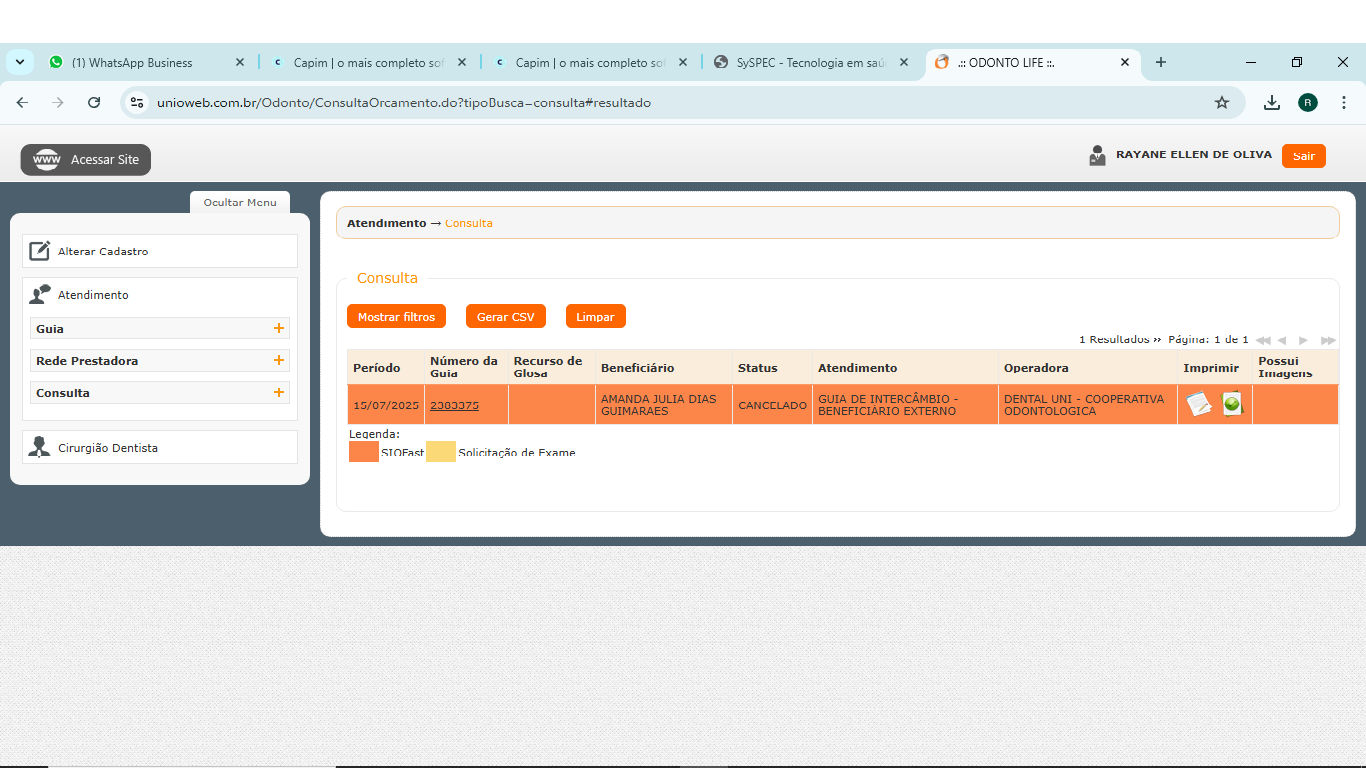This screenshot has height=768, width=1366.
Task: Click the Atendimento speech bubble icon
Action: click(39, 295)
